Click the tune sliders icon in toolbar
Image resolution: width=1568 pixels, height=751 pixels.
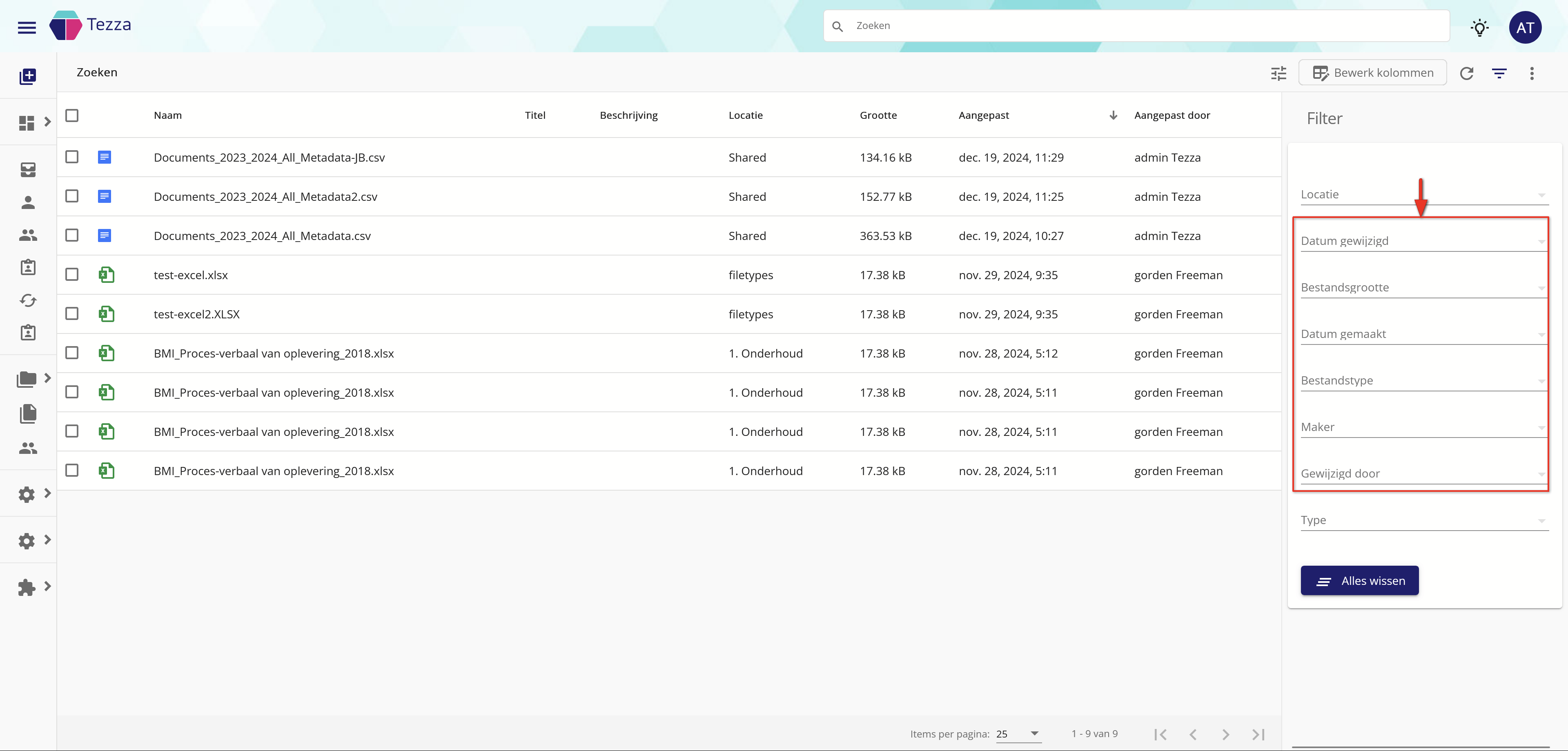pos(1278,73)
